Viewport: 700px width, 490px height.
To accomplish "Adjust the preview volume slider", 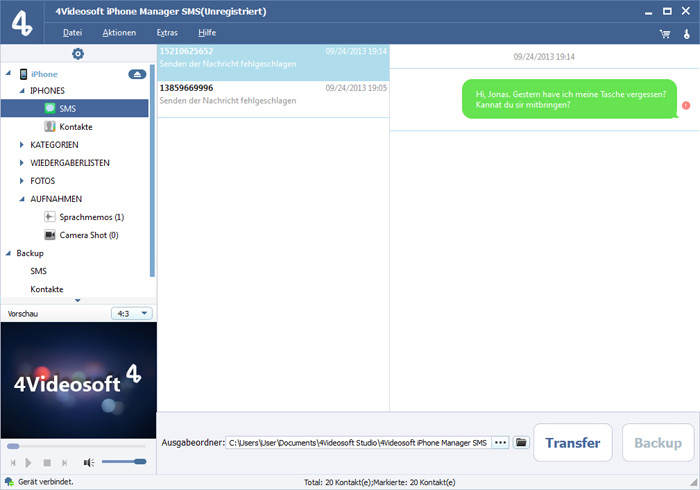I will tap(124, 461).
